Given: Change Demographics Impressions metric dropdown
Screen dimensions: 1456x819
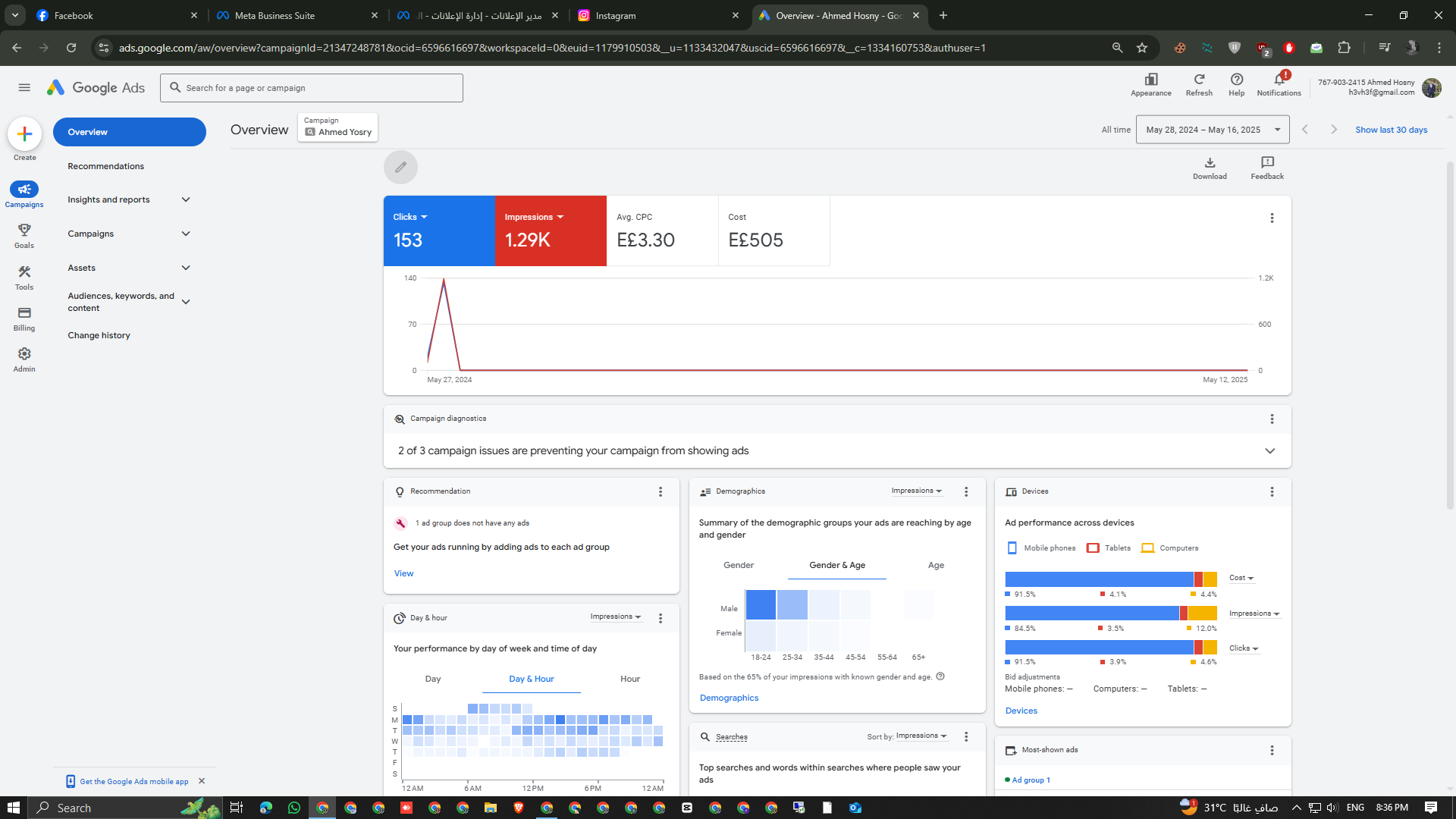Looking at the screenshot, I should click(916, 491).
